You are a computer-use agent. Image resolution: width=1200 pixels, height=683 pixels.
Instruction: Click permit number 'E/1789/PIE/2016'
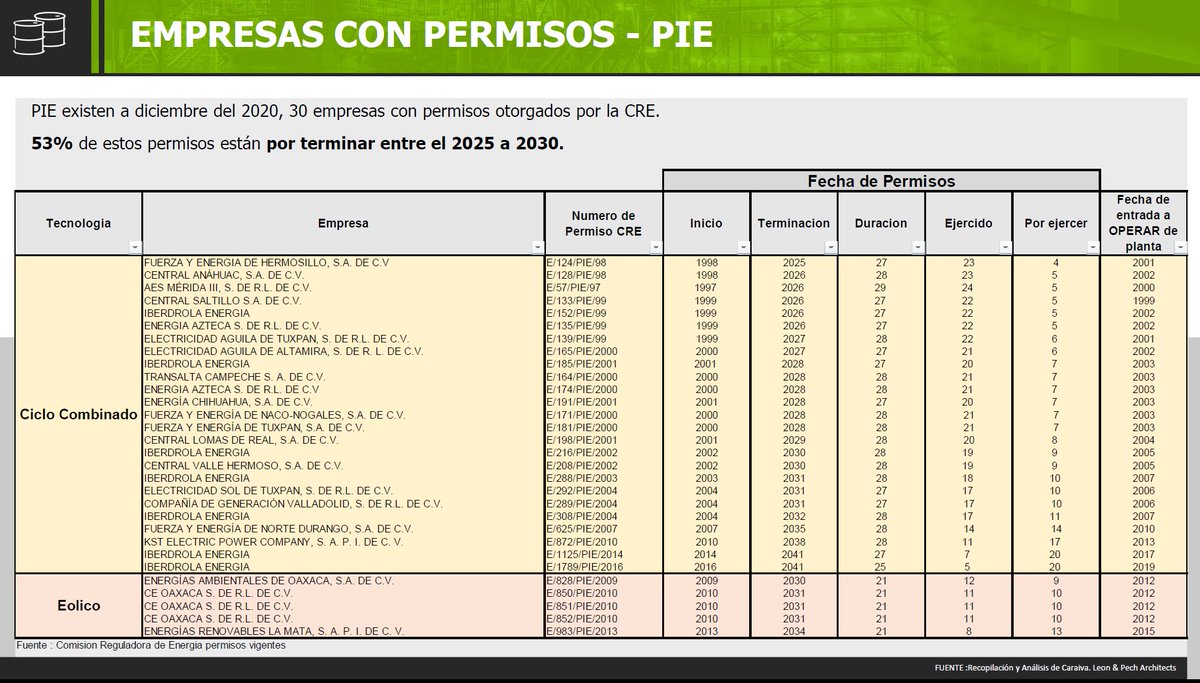coord(585,567)
